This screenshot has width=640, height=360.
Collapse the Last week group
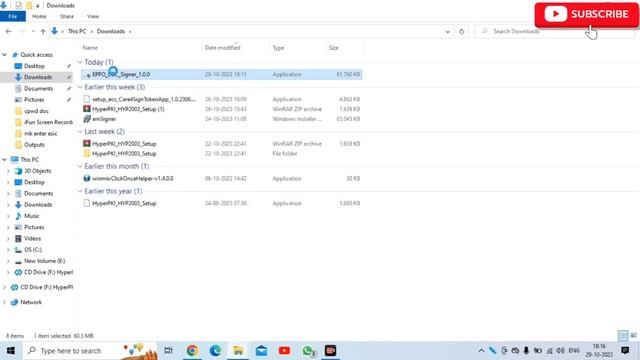click(80, 131)
